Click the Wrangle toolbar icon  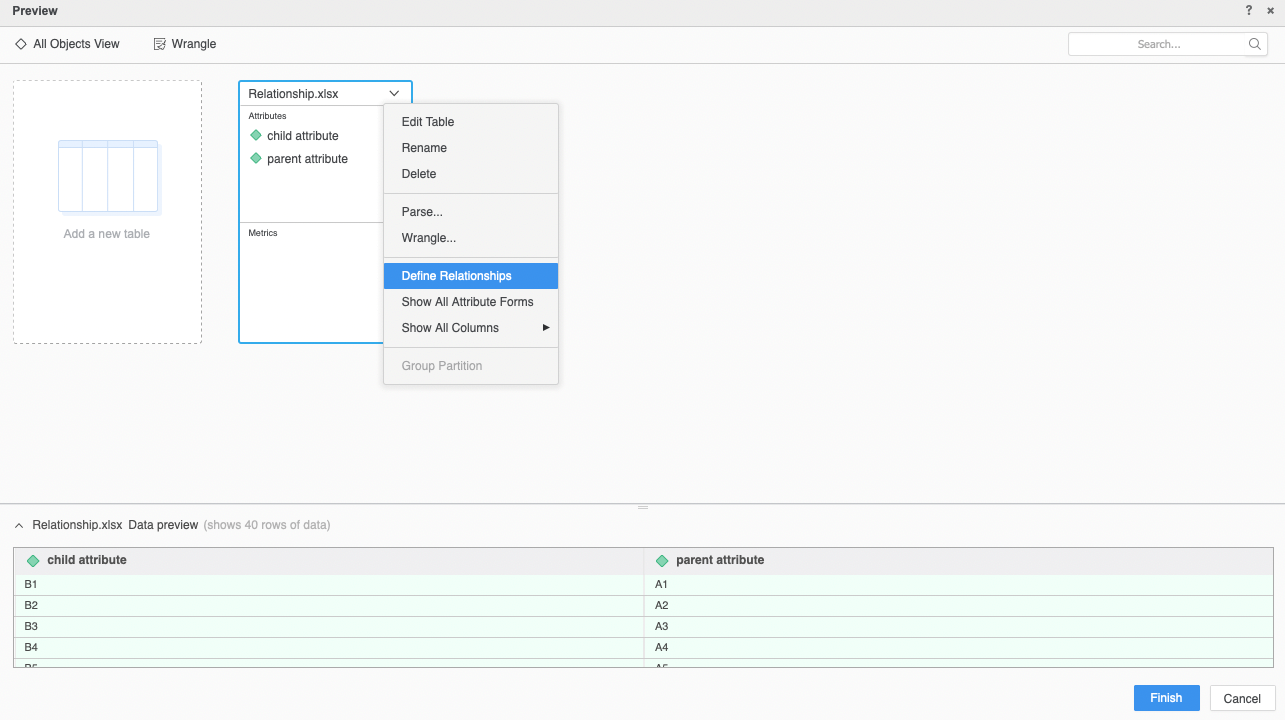(x=160, y=44)
